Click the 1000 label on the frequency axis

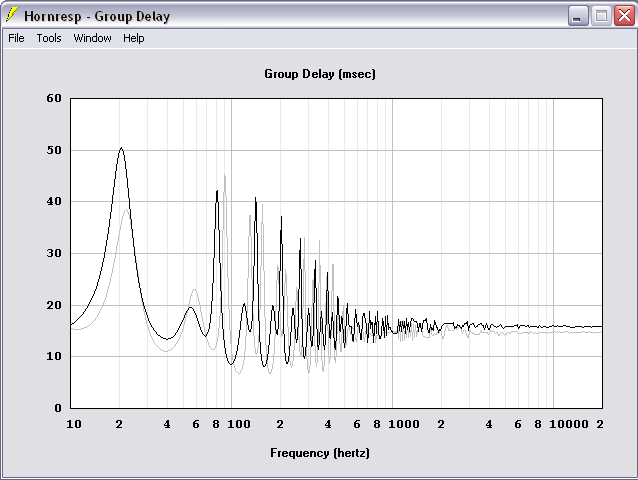[404, 424]
